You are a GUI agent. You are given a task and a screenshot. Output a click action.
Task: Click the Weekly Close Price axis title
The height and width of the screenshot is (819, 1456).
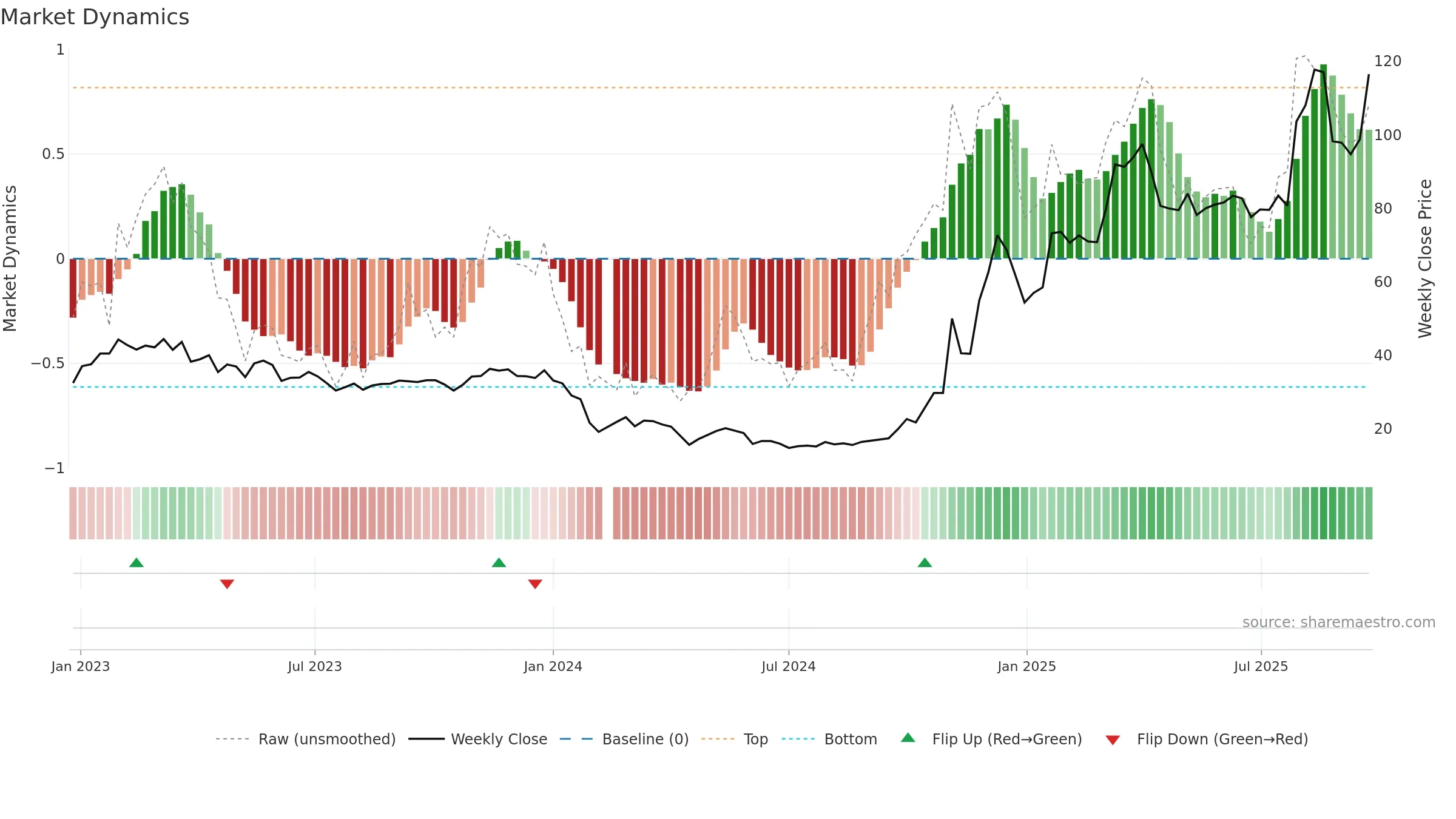click(x=1425, y=258)
